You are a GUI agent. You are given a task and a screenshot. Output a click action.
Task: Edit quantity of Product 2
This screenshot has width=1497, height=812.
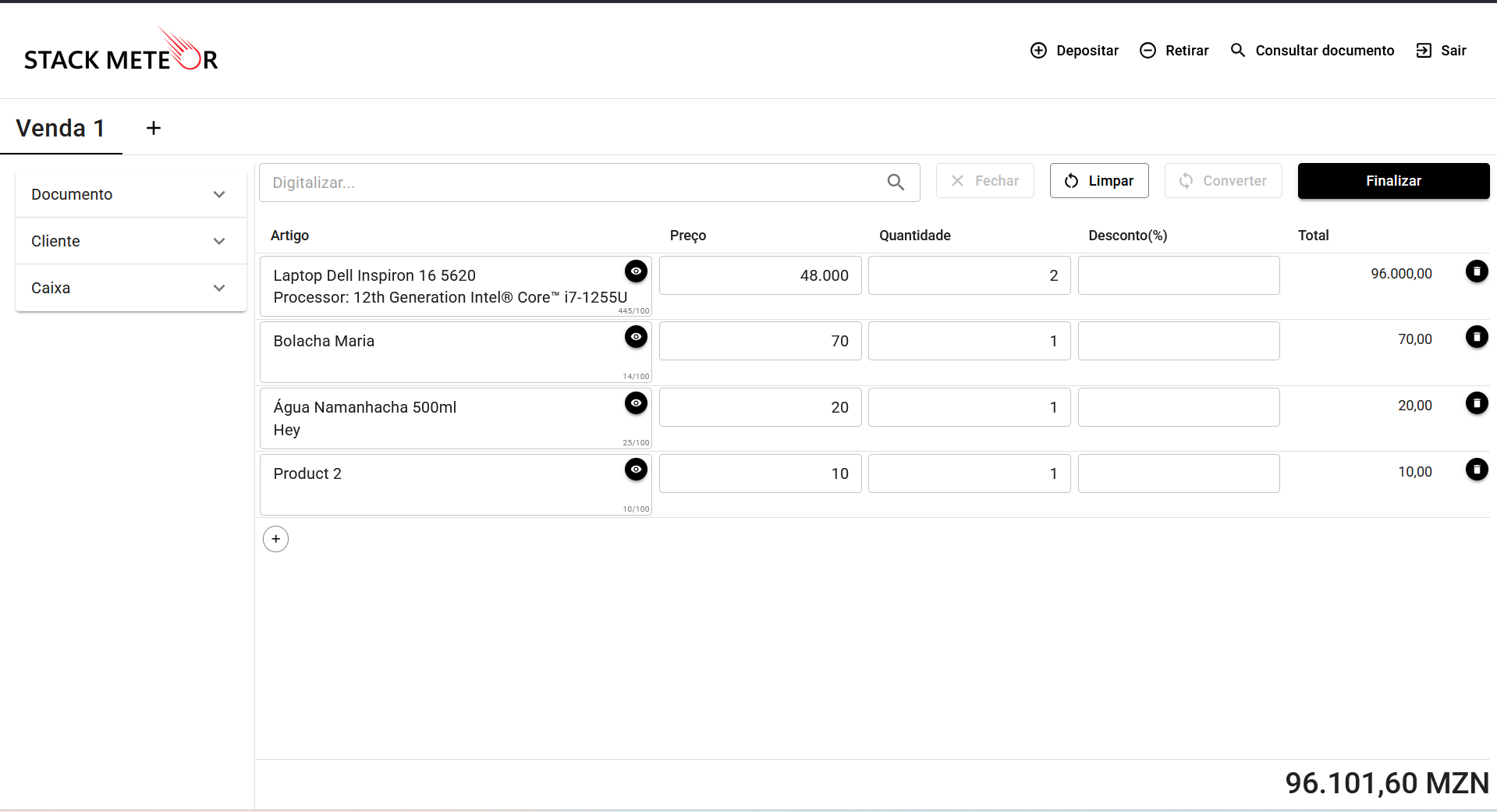click(x=970, y=473)
